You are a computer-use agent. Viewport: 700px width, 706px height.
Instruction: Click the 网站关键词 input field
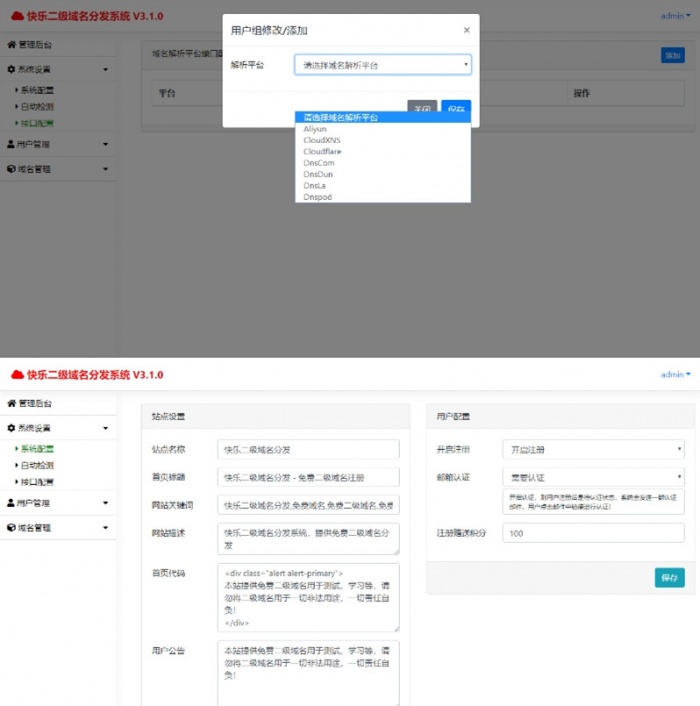308,505
